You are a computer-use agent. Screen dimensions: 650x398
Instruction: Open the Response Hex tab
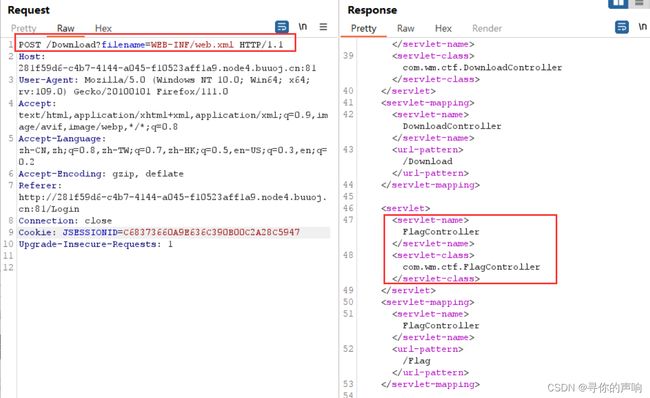443,28
